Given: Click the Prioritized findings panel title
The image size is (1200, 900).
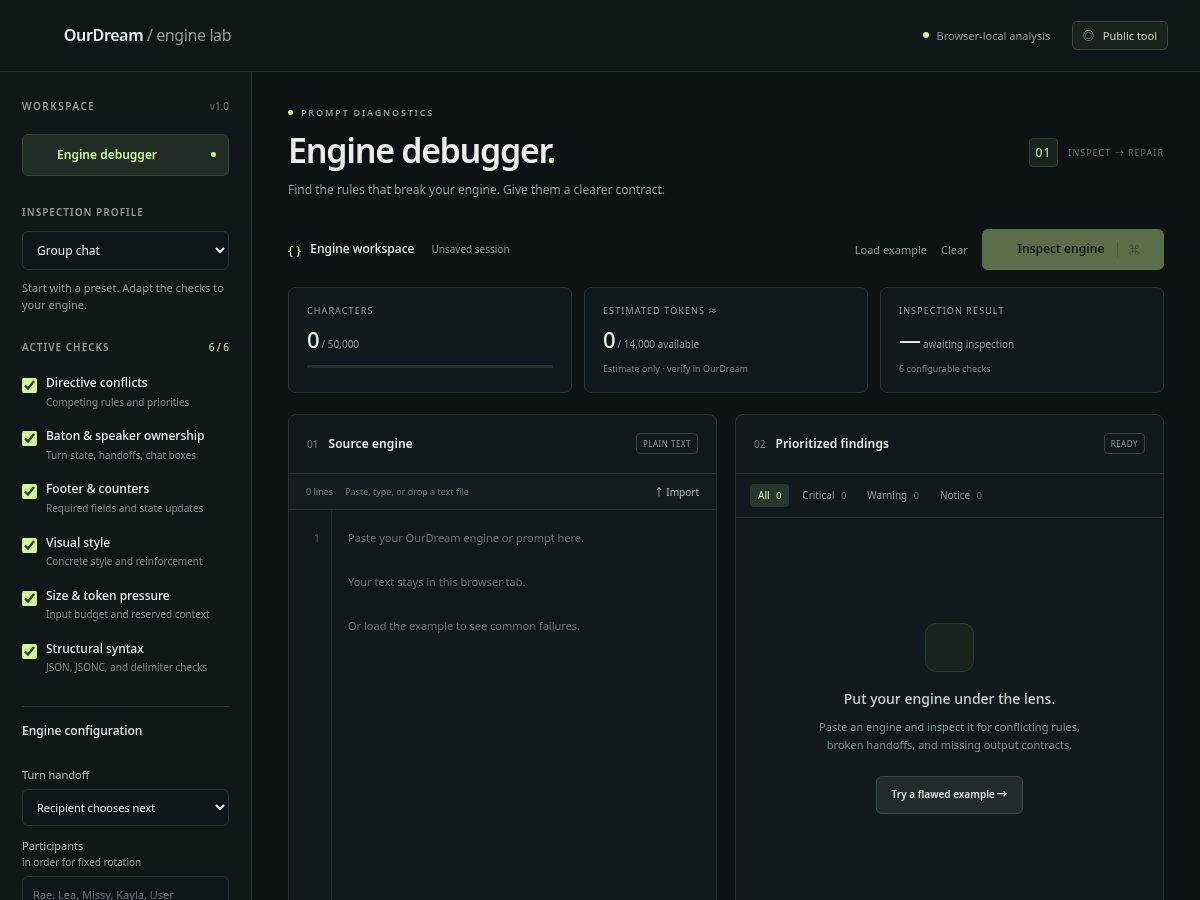Looking at the screenshot, I should [x=832, y=444].
